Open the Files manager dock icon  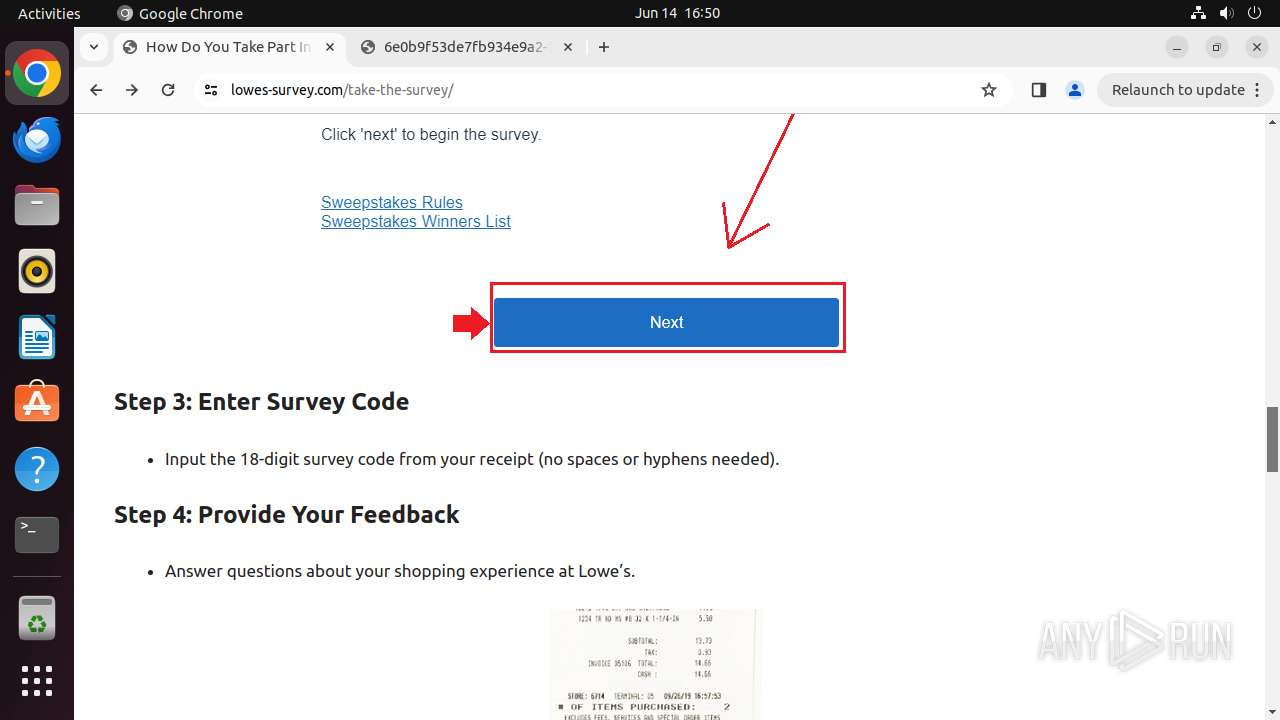[37, 206]
